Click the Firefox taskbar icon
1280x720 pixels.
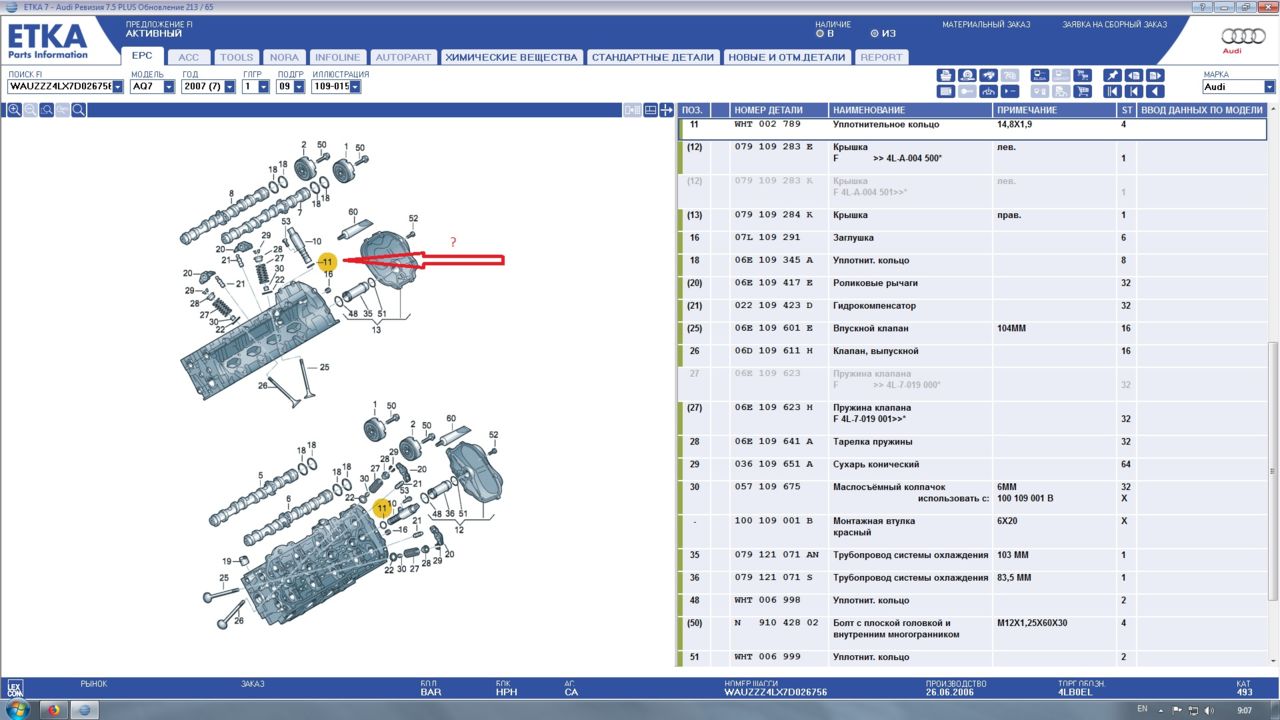[53, 709]
